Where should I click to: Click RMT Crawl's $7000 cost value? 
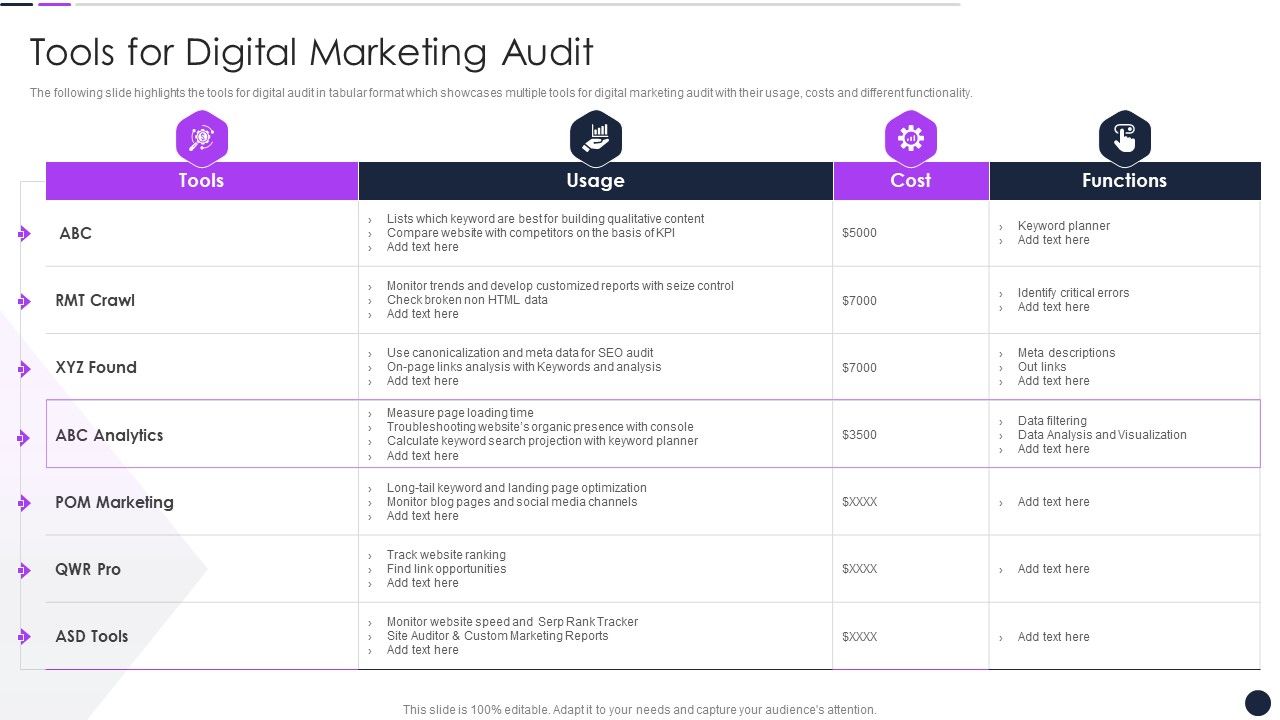point(859,301)
